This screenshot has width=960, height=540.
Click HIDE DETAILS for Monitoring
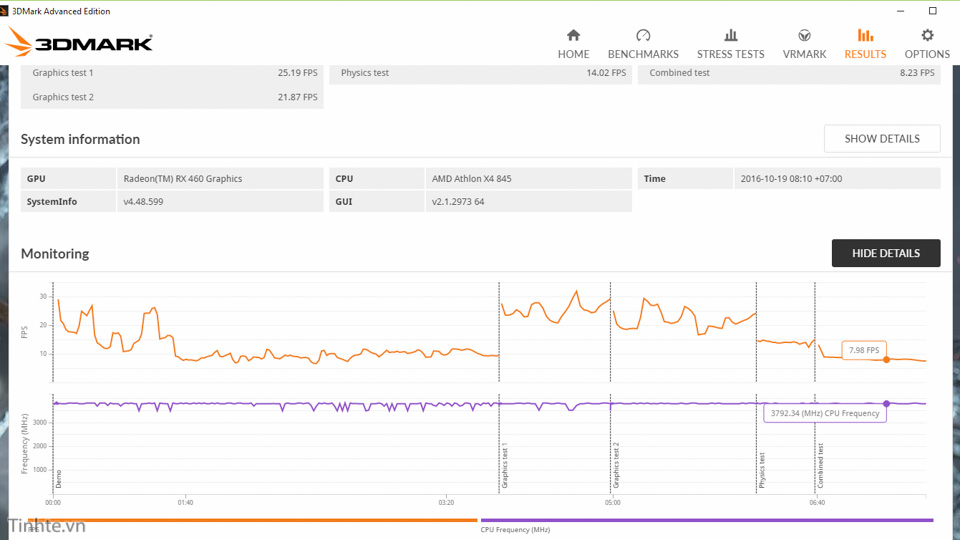point(885,253)
